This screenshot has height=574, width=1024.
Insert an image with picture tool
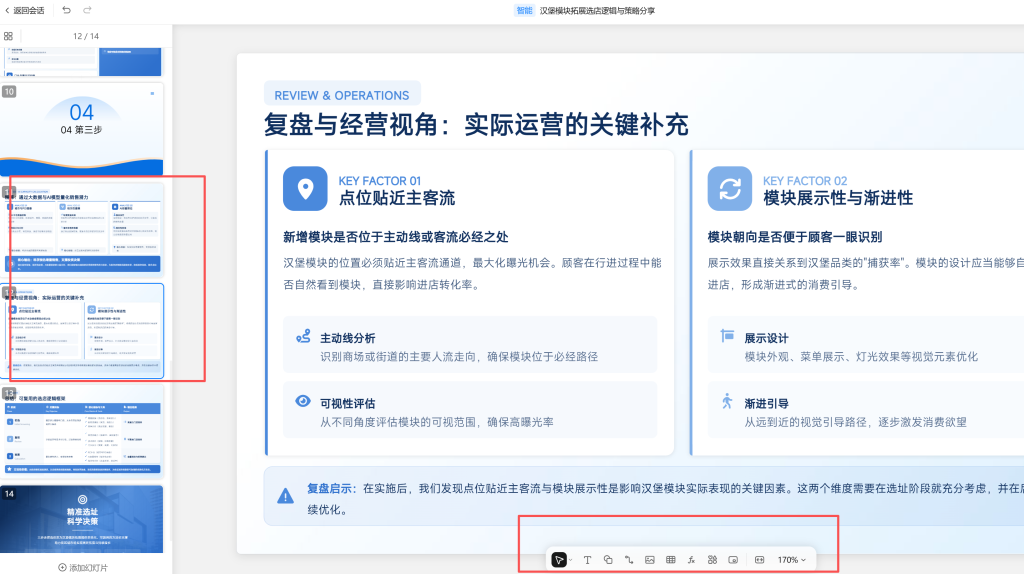tap(650, 560)
